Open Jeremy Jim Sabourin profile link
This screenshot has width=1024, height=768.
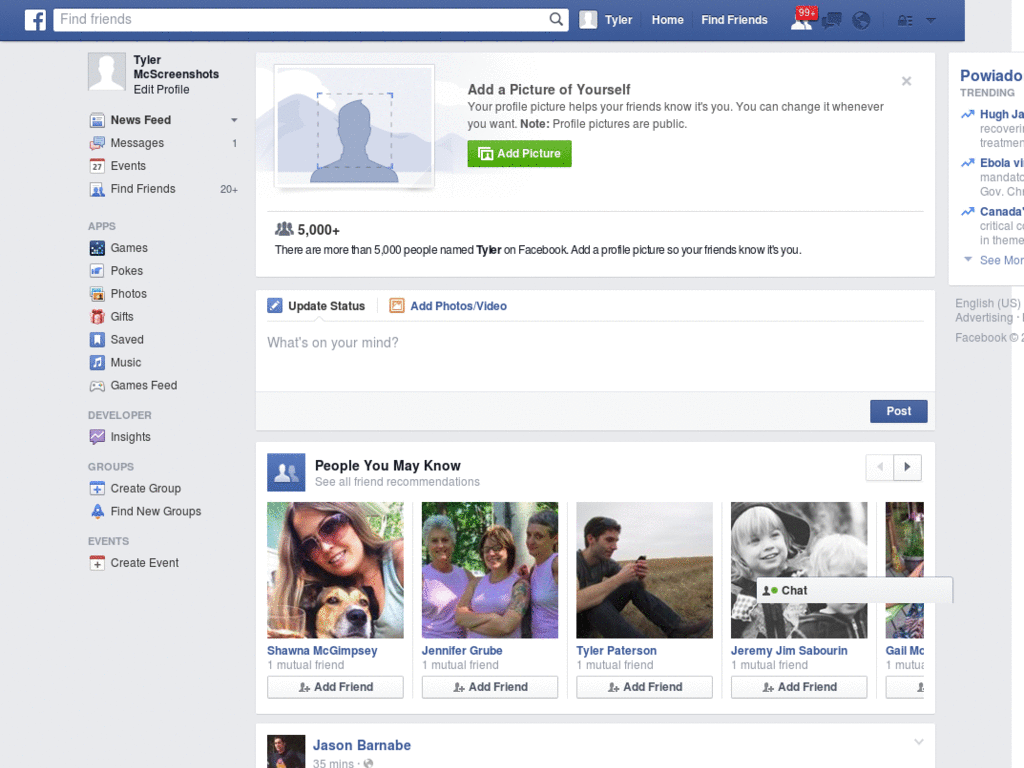click(789, 650)
